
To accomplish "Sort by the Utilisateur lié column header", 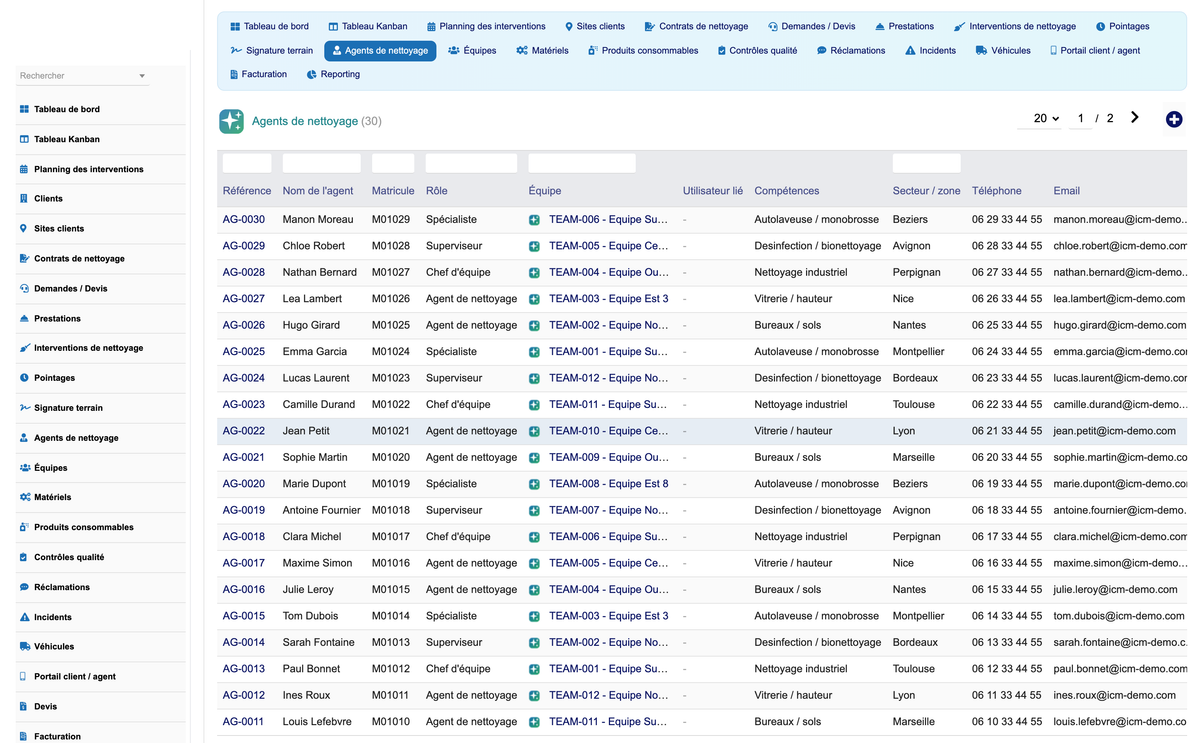I will click(713, 191).
